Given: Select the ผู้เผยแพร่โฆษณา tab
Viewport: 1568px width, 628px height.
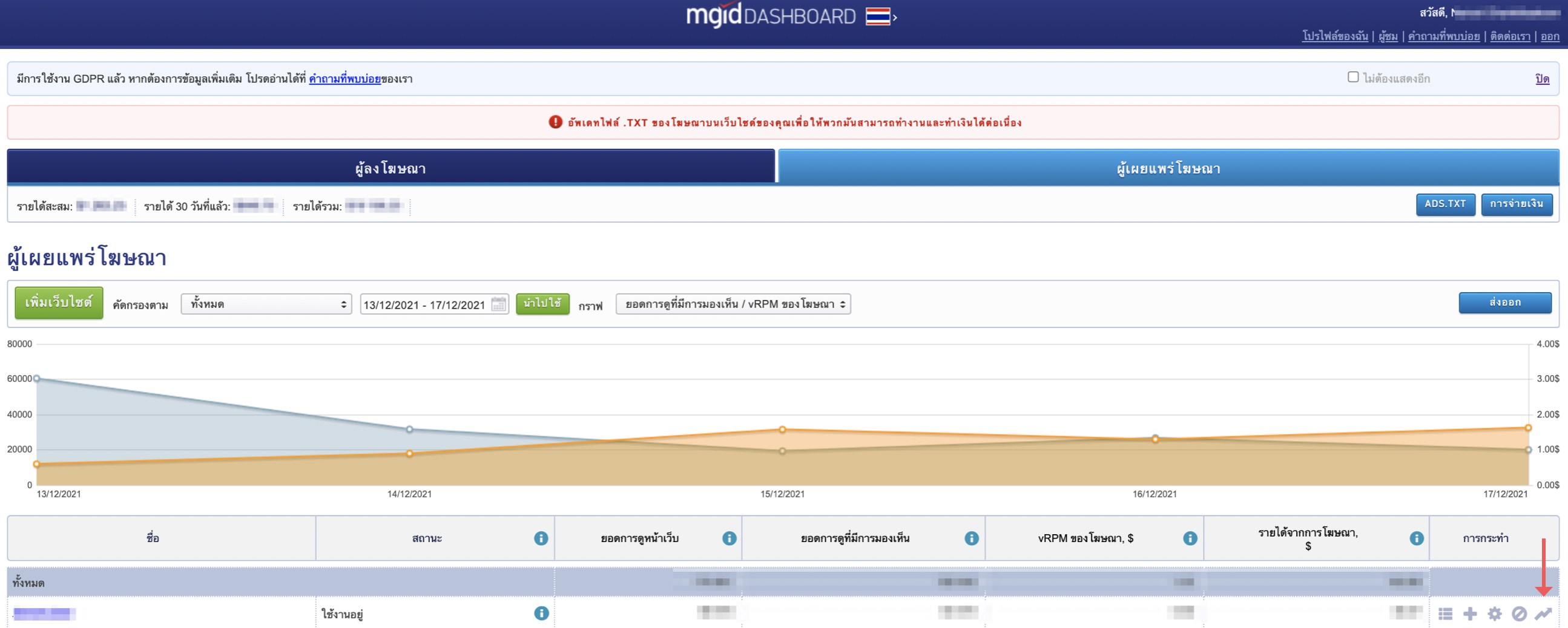Looking at the screenshot, I should (x=1167, y=168).
